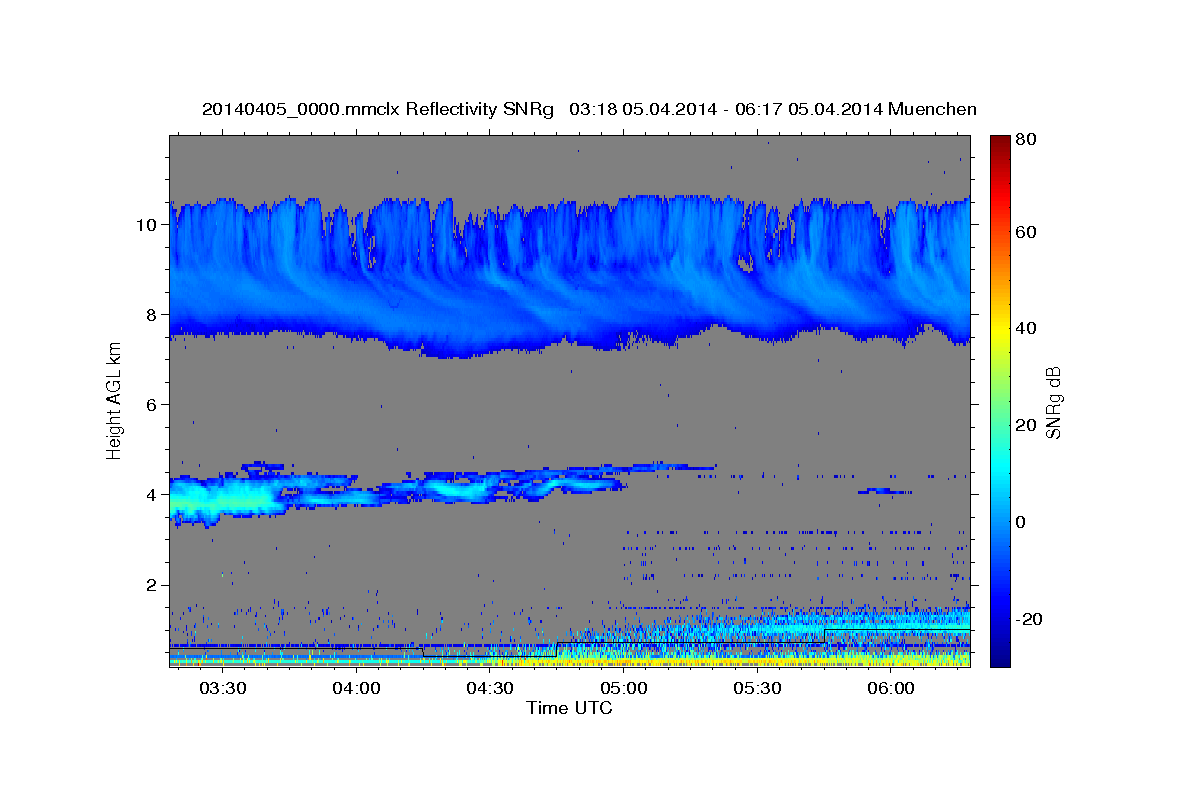This screenshot has width=1200, height=800.
Task: Select the '05:00' time tick label
Action: (624, 689)
